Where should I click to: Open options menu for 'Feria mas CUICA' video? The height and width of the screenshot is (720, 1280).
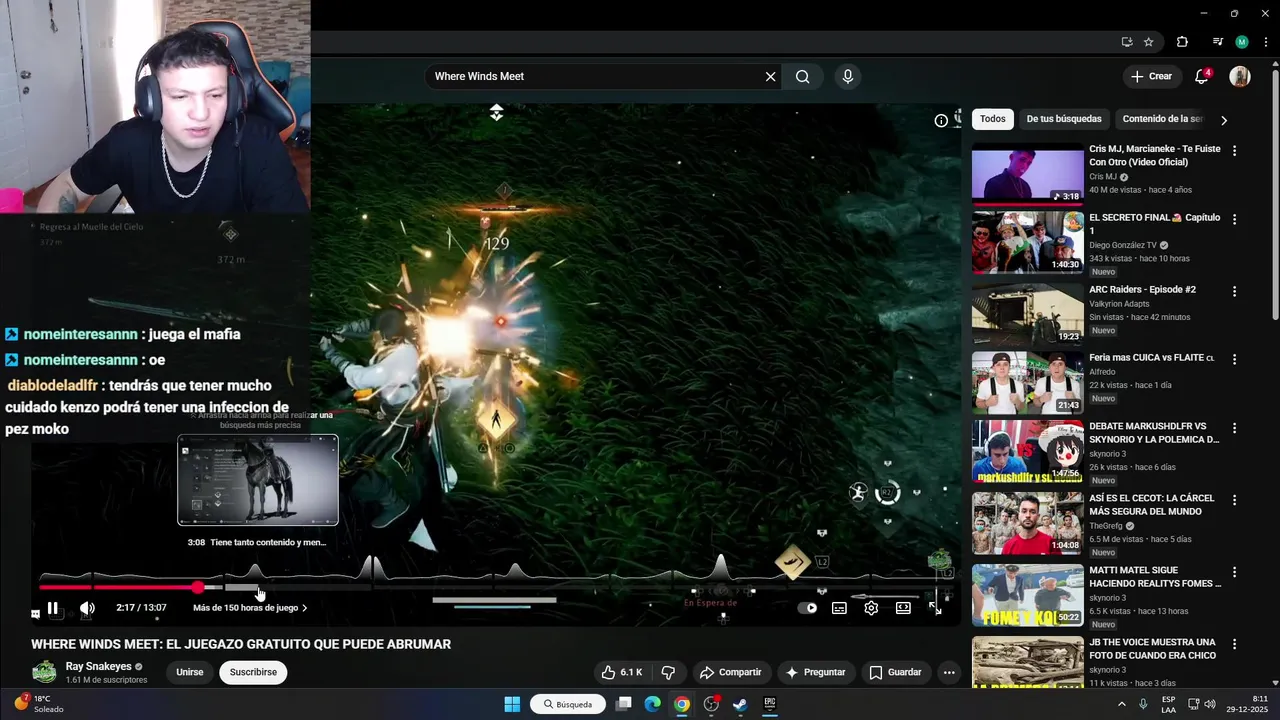(x=1234, y=359)
